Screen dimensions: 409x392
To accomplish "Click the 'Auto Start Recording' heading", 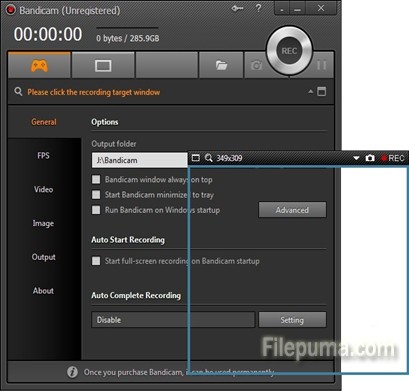I will (128, 240).
